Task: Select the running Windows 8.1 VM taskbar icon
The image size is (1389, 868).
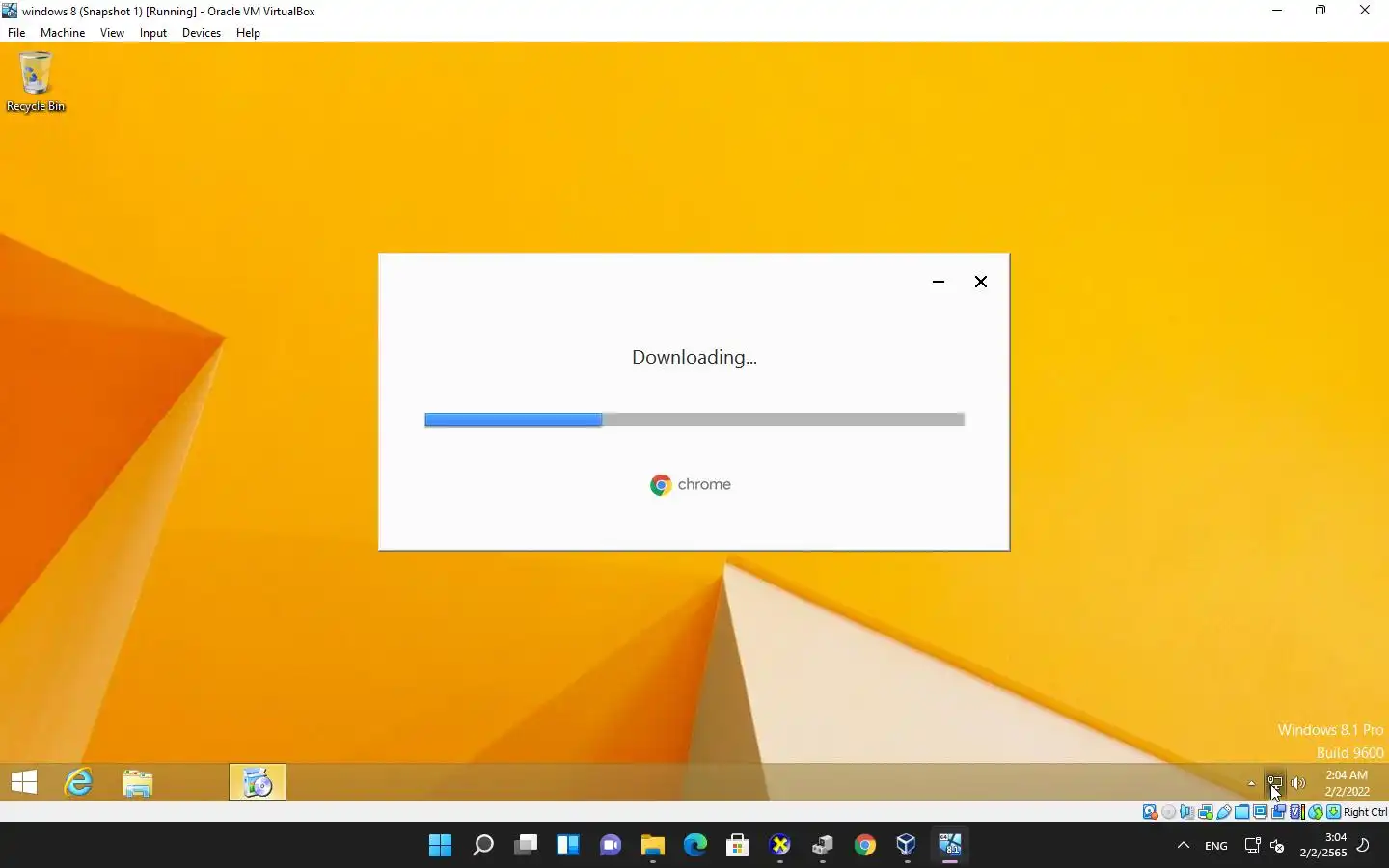Action: point(949,846)
